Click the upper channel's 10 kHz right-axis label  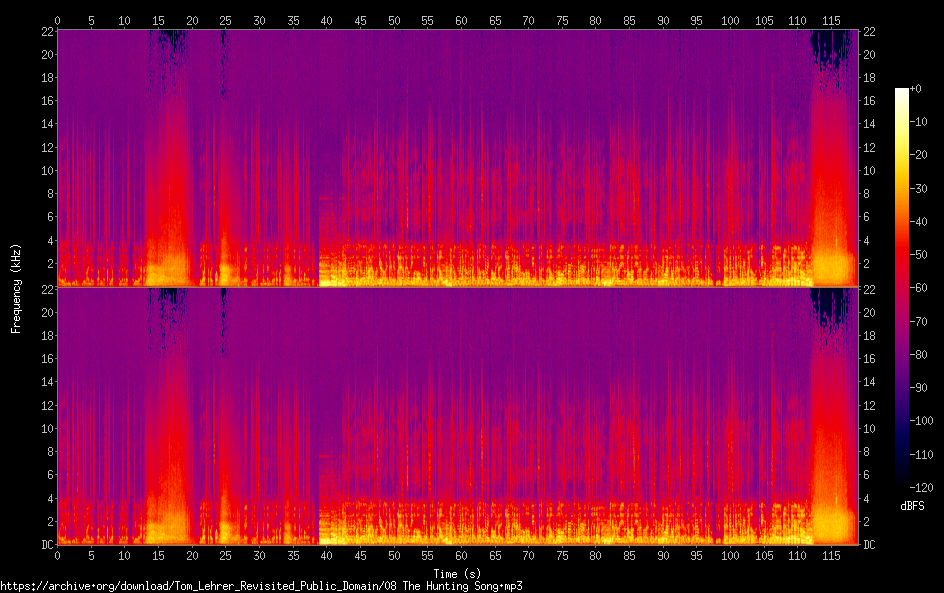click(870, 170)
